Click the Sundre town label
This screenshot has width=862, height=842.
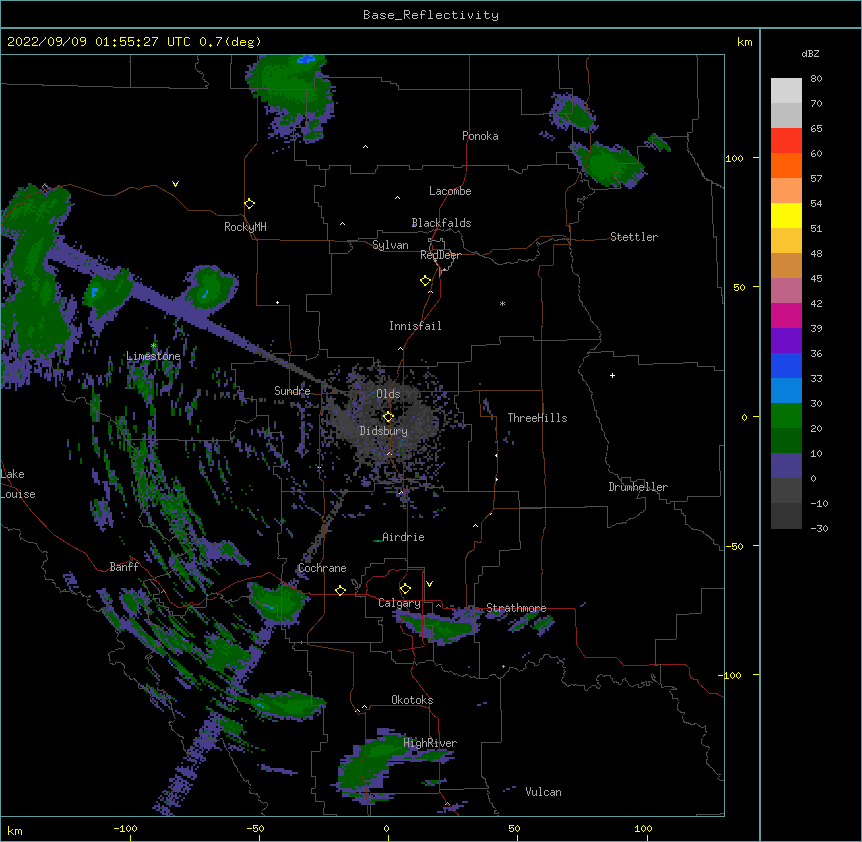pyautogui.click(x=292, y=391)
